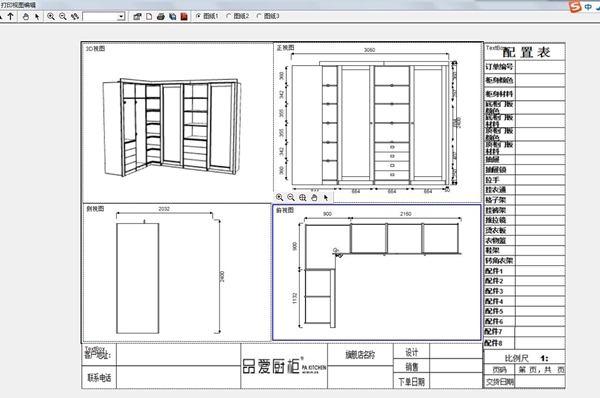Open the zoom level combo box dropdown
Viewport: 600px width, 398px height.
(121, 16)
